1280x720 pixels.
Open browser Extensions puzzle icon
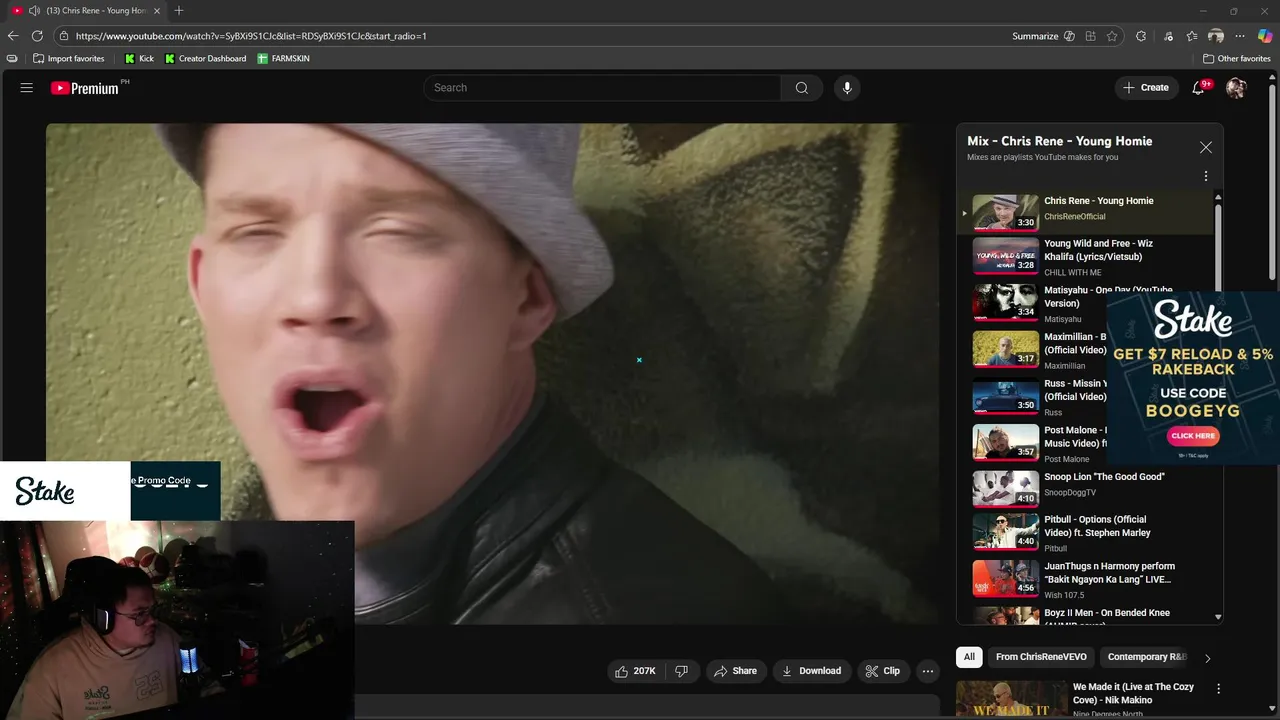pyautogui.click(x=1141, y=36)
